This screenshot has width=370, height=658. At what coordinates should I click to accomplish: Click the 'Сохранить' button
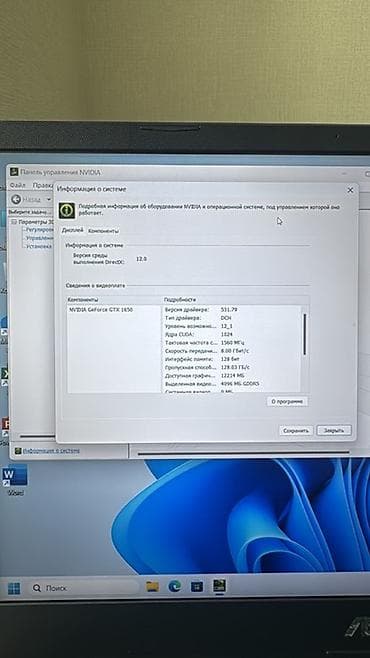[296, 431]
